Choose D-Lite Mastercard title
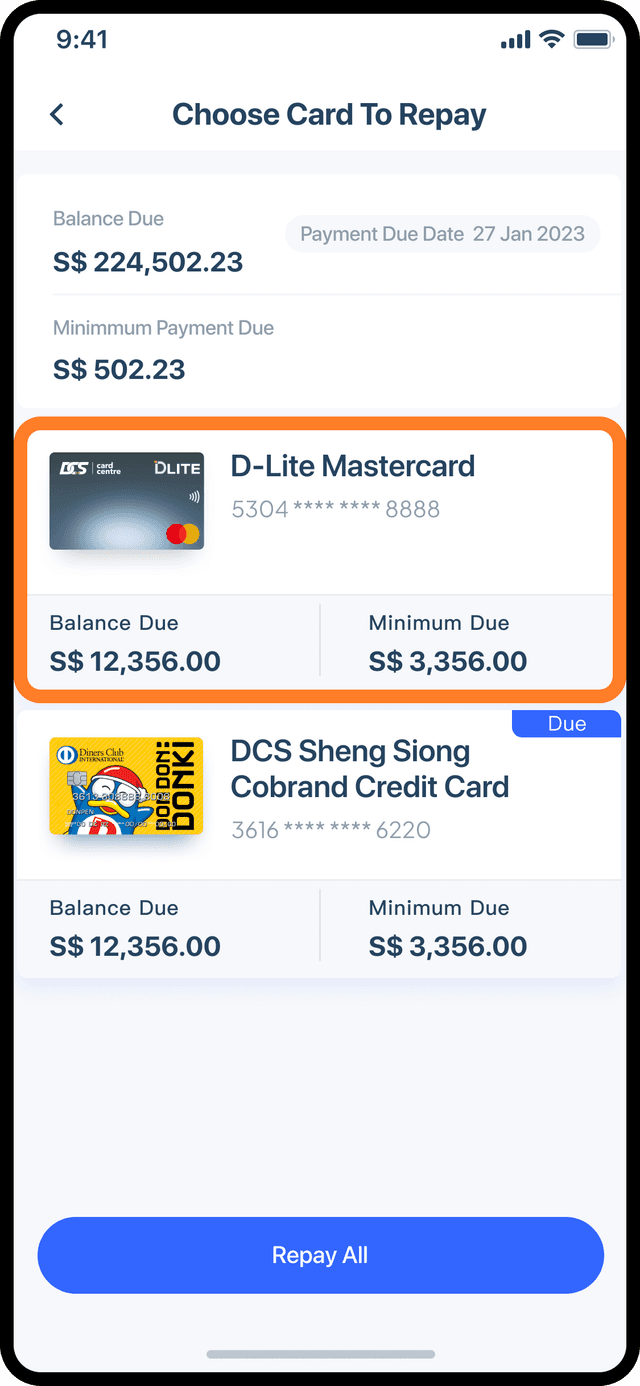Image resolution: width=640 pixels, height=1386 pixels. (x=353, y=466)
